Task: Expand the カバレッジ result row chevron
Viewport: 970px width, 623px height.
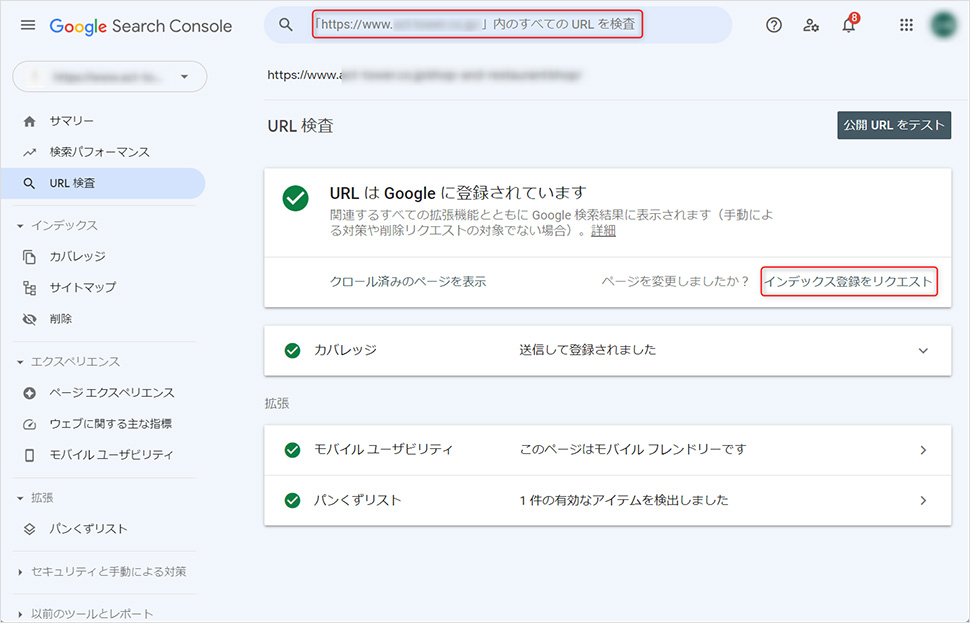Action: click(x=923, y=351)
